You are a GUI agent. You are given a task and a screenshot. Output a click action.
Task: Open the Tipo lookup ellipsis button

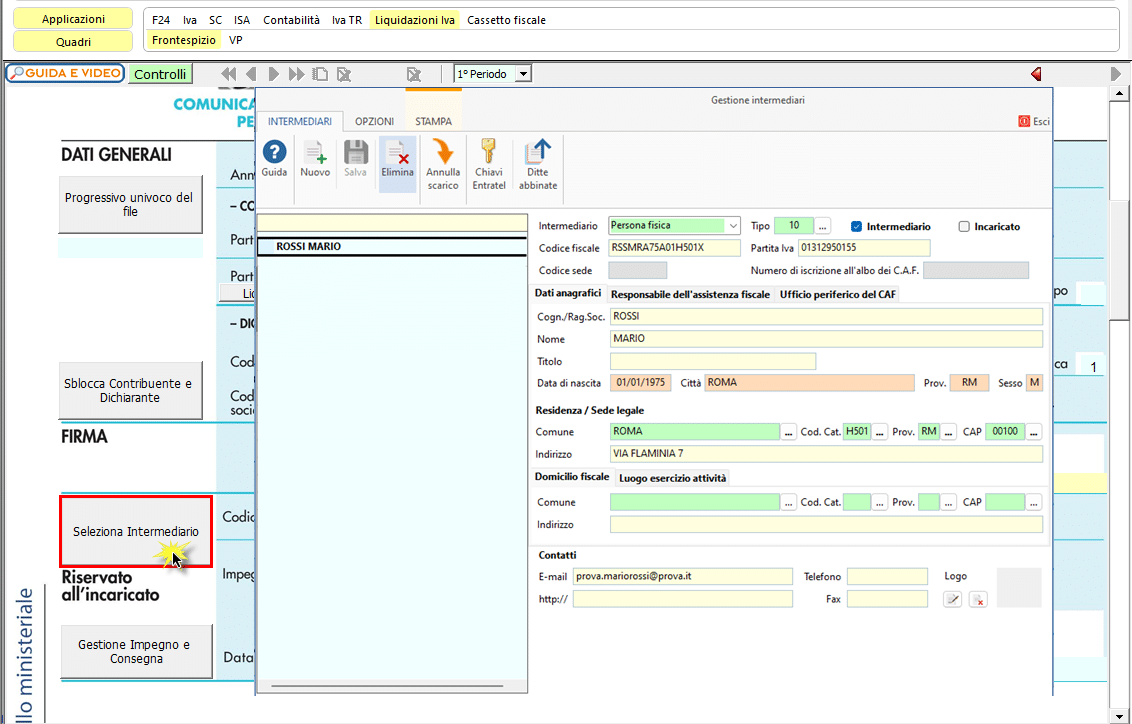tap(824, 226)
